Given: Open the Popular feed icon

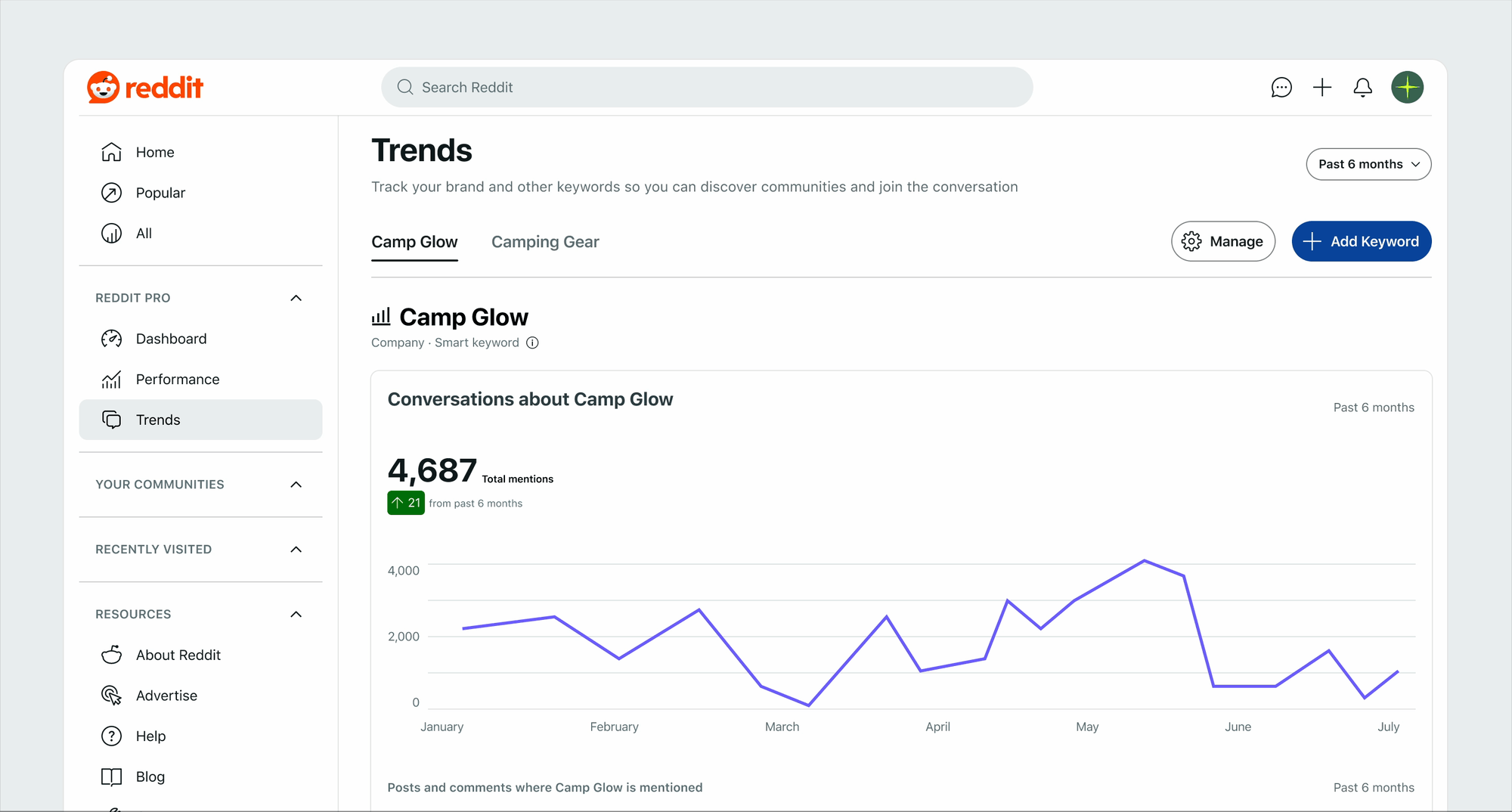Looking at the screenshot, I should (110, 192).
